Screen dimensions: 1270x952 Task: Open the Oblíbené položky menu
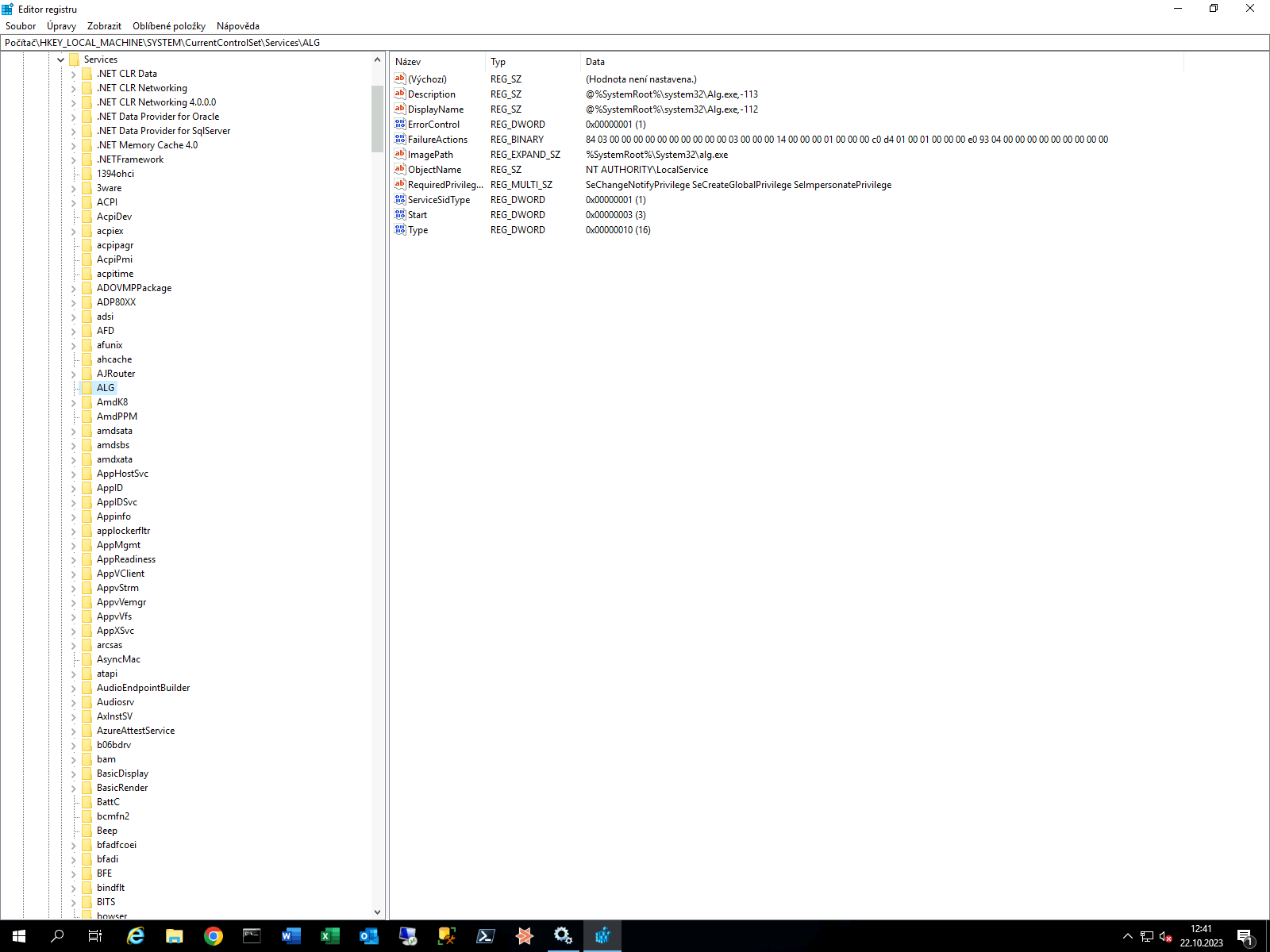click(168, 26)
